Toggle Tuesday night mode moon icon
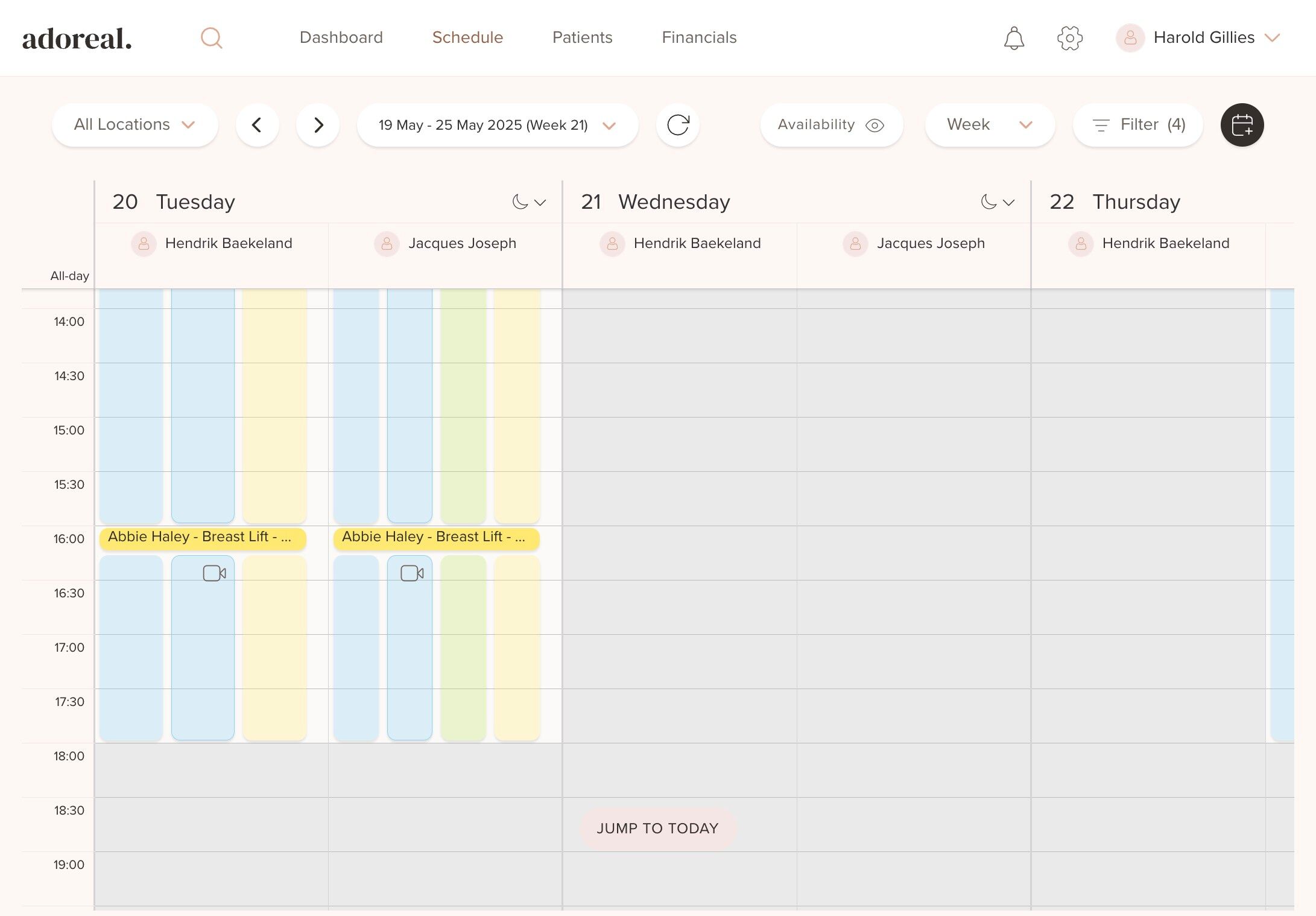1316x916 pixels. (x=520, y=202)
